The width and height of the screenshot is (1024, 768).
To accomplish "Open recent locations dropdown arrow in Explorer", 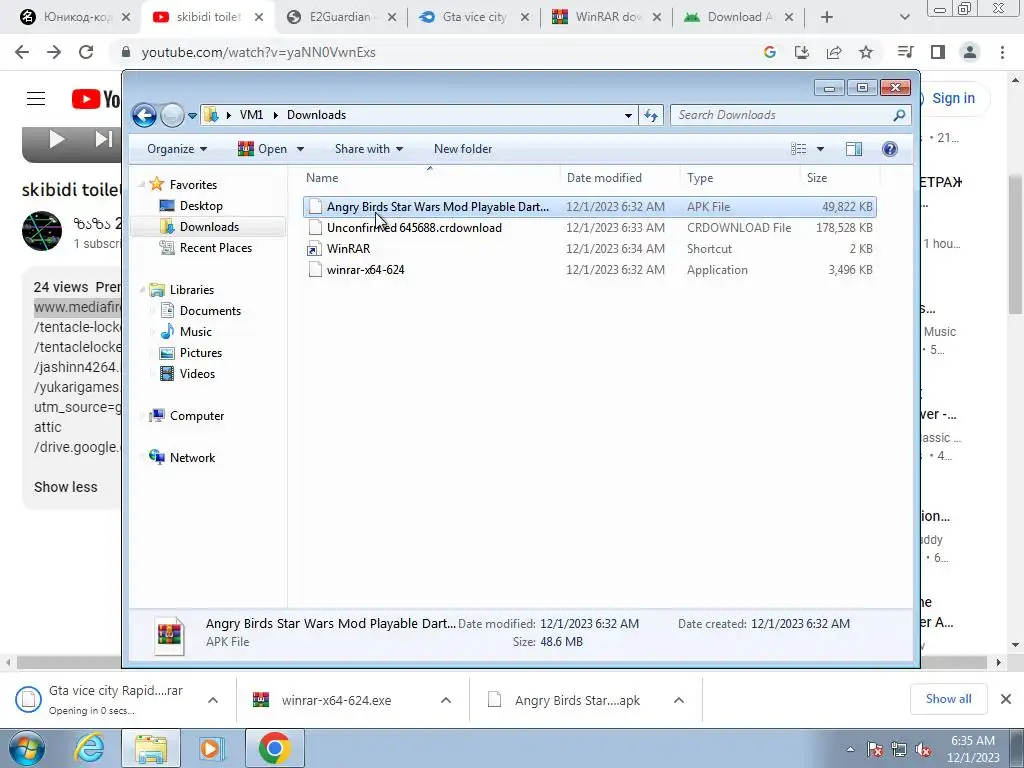I will (192, 116).
